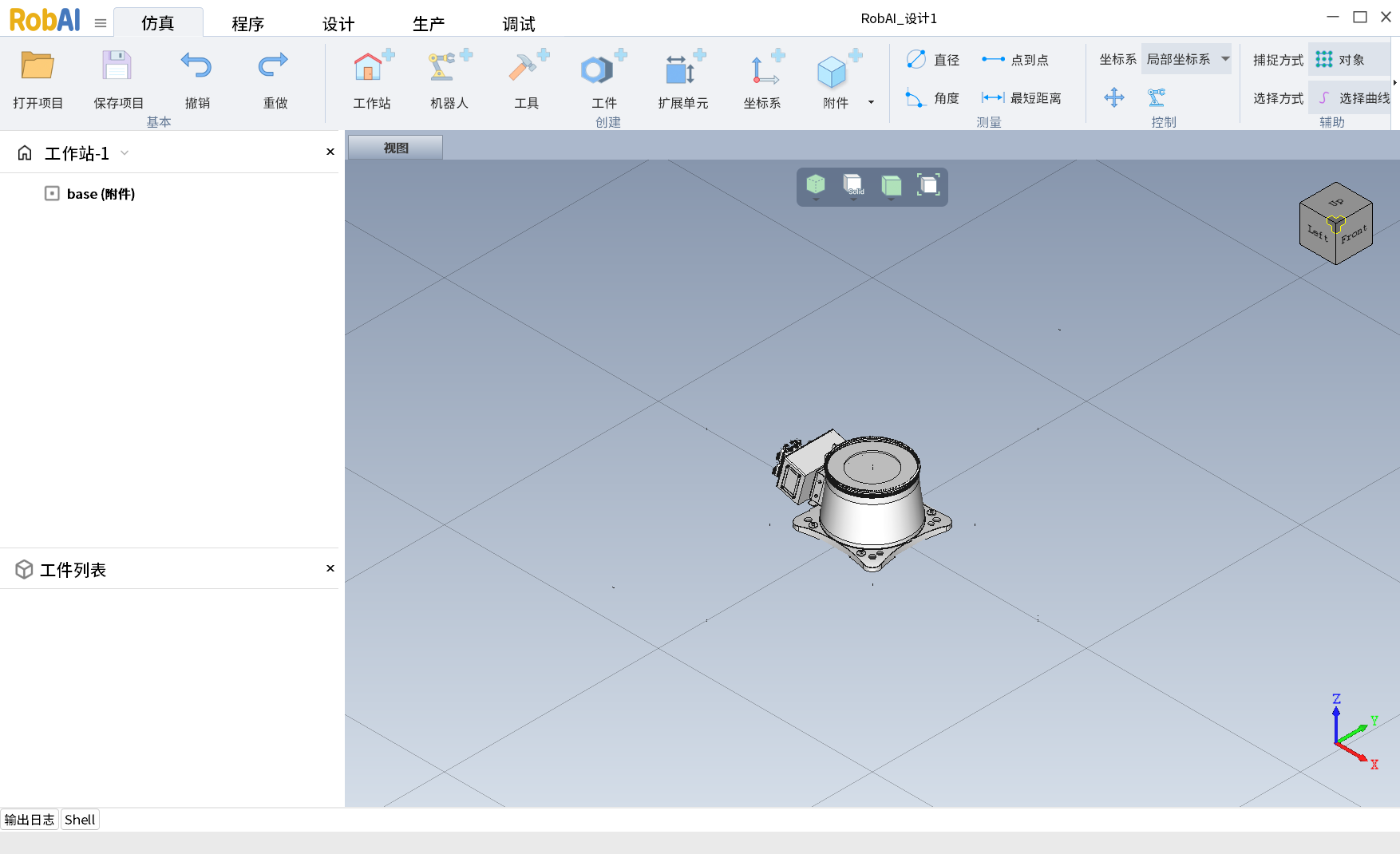Switch to the 程序 tab
The width and height of the screenshot is (1400, 854).
pyautogui.click(x=248, y=23)
